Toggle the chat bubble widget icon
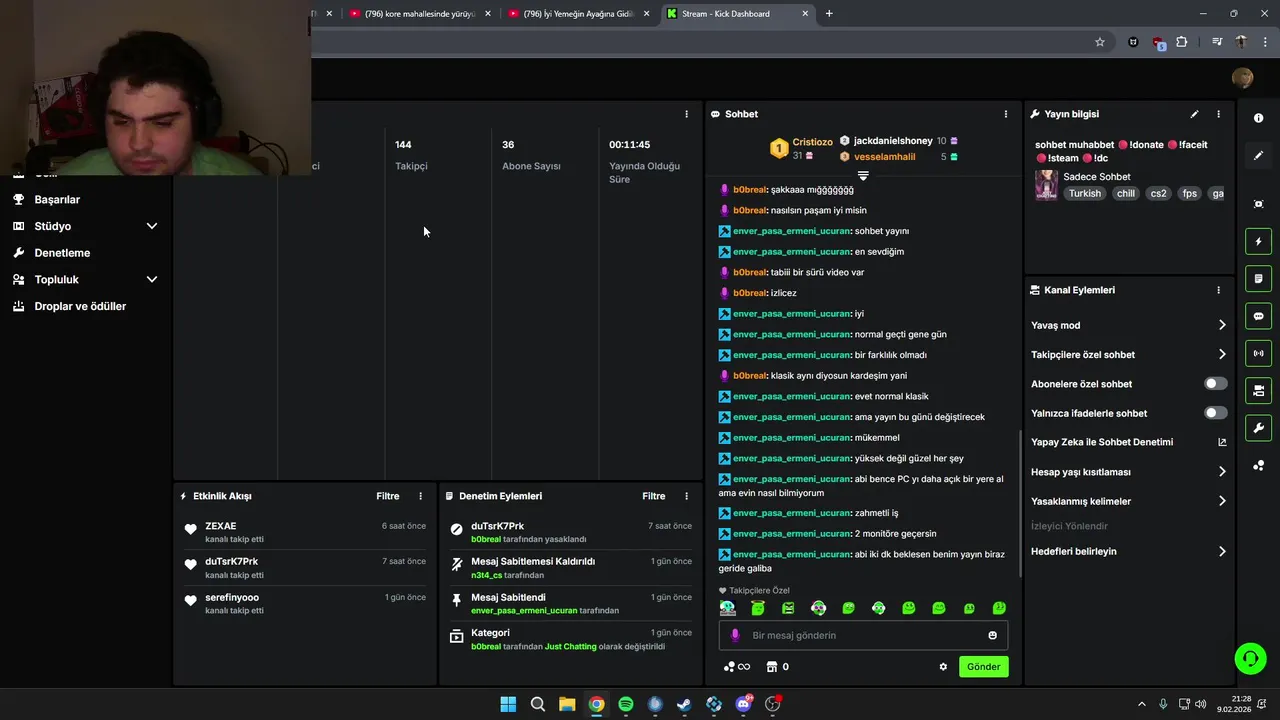The image size is (1280, 720). tap(1258, 316)
